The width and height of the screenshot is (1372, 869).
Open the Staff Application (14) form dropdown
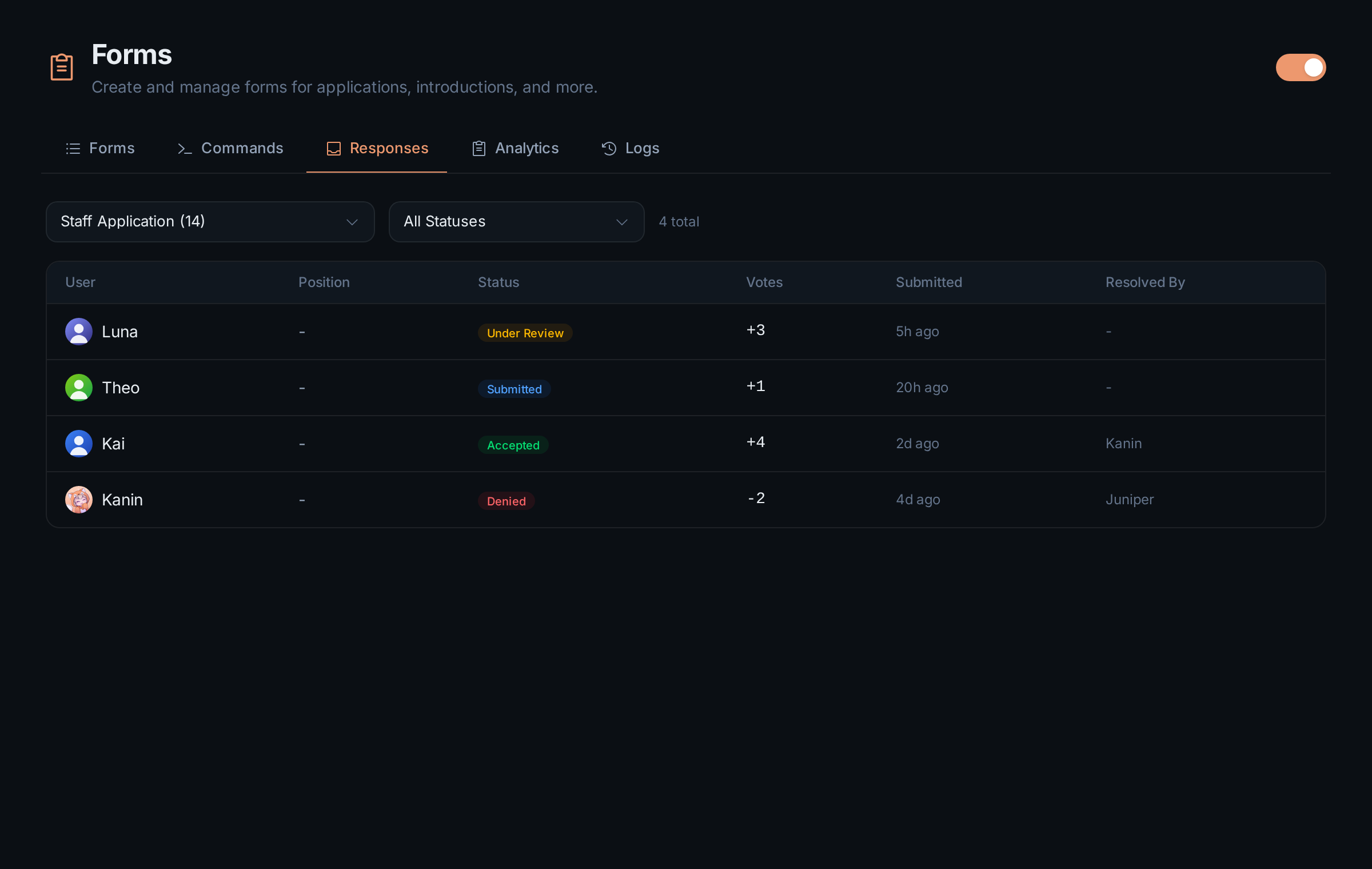pyautogui.click(x=210, y=222)
